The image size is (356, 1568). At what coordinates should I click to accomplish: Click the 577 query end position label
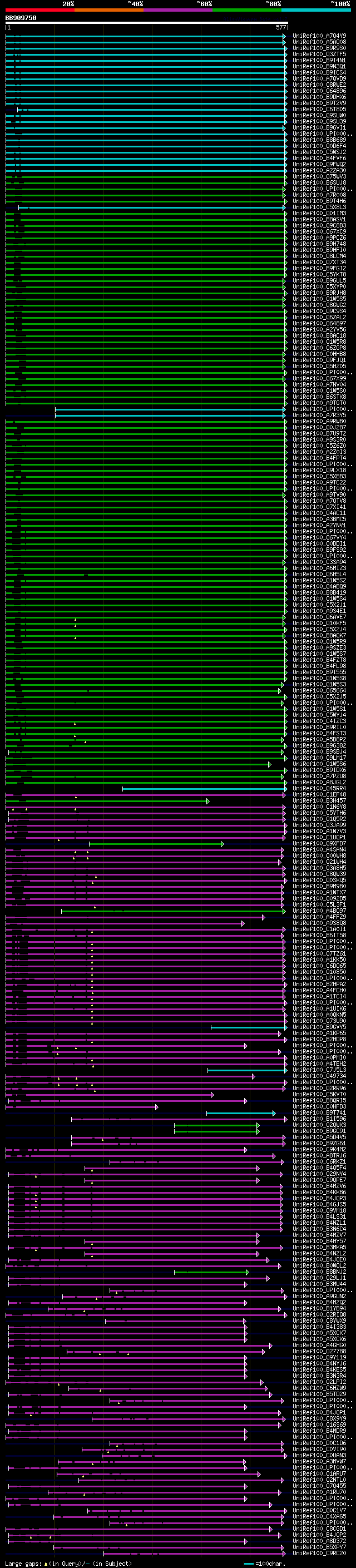(281, 27)
